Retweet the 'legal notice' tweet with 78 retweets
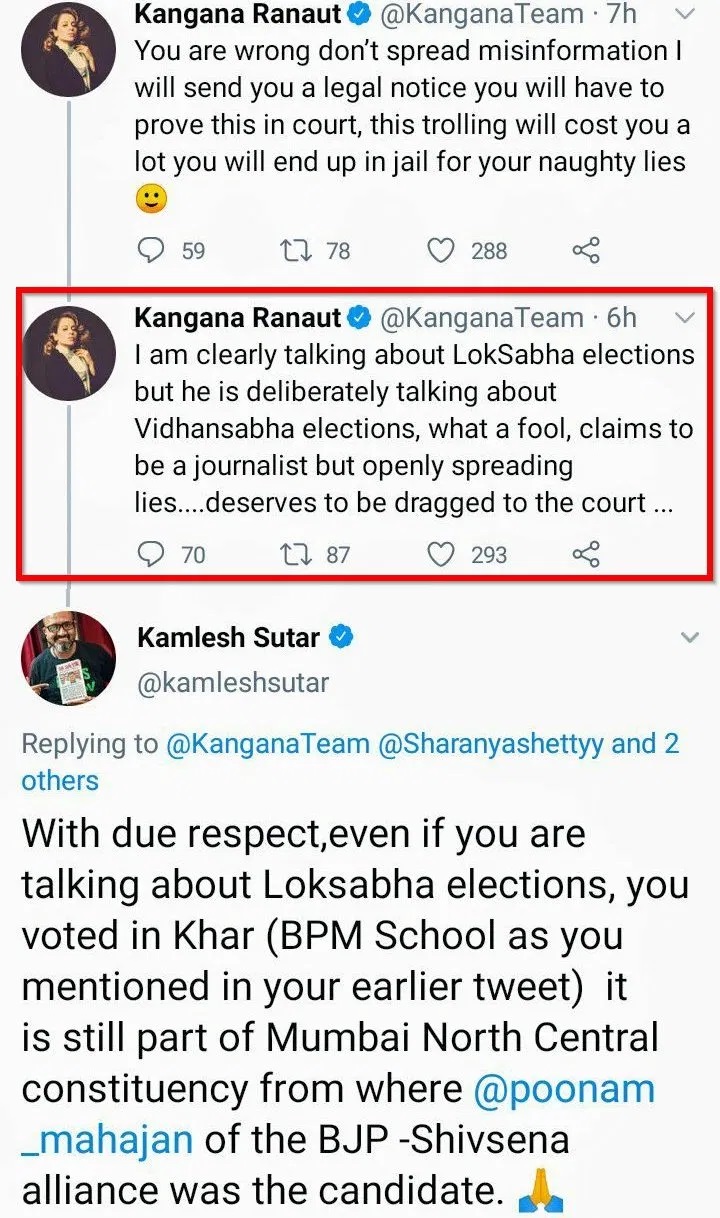This screenshot has height=1218, width=720. (x=296, y=249)
